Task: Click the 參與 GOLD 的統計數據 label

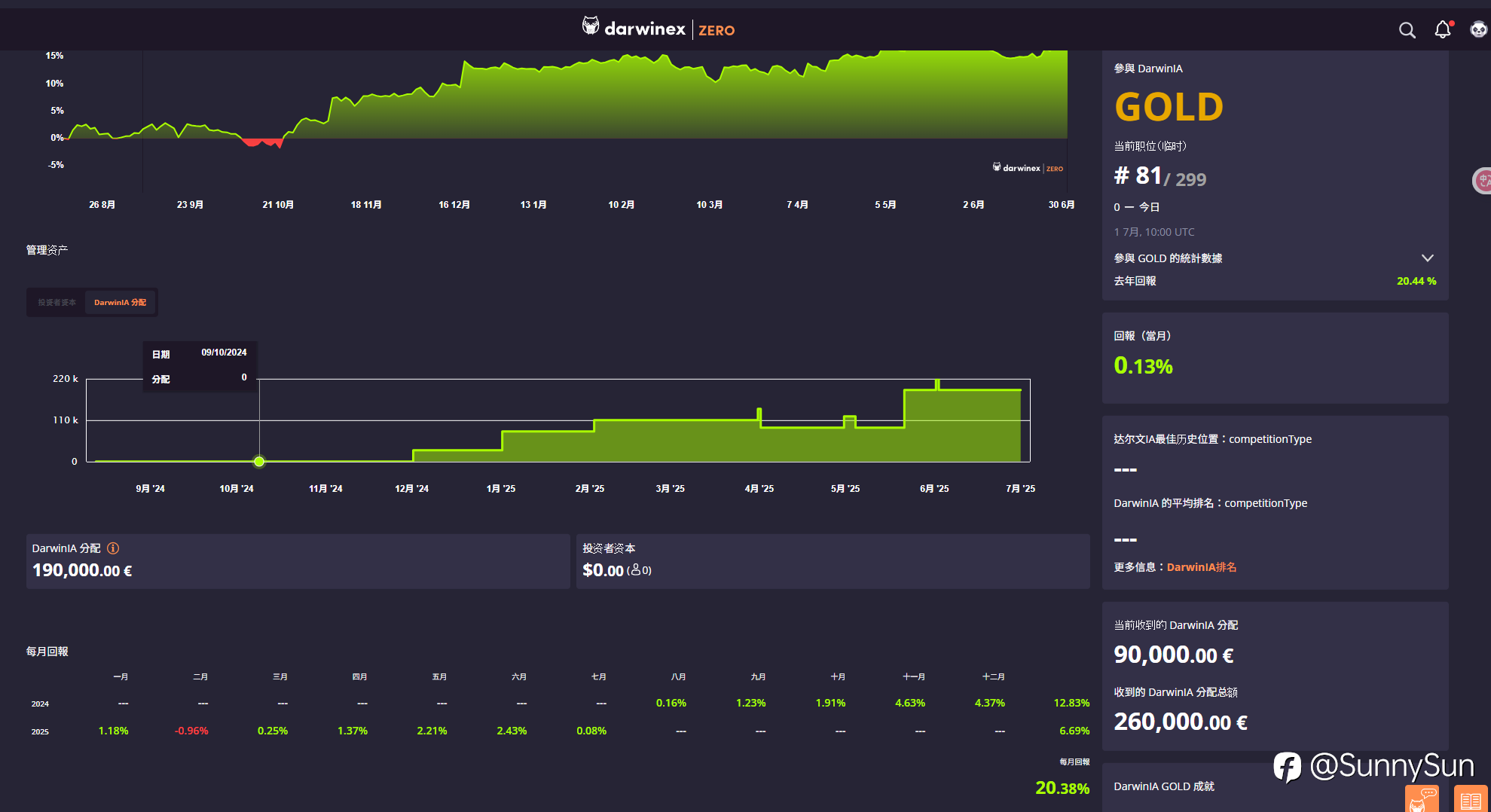Action: (1168, 258)
